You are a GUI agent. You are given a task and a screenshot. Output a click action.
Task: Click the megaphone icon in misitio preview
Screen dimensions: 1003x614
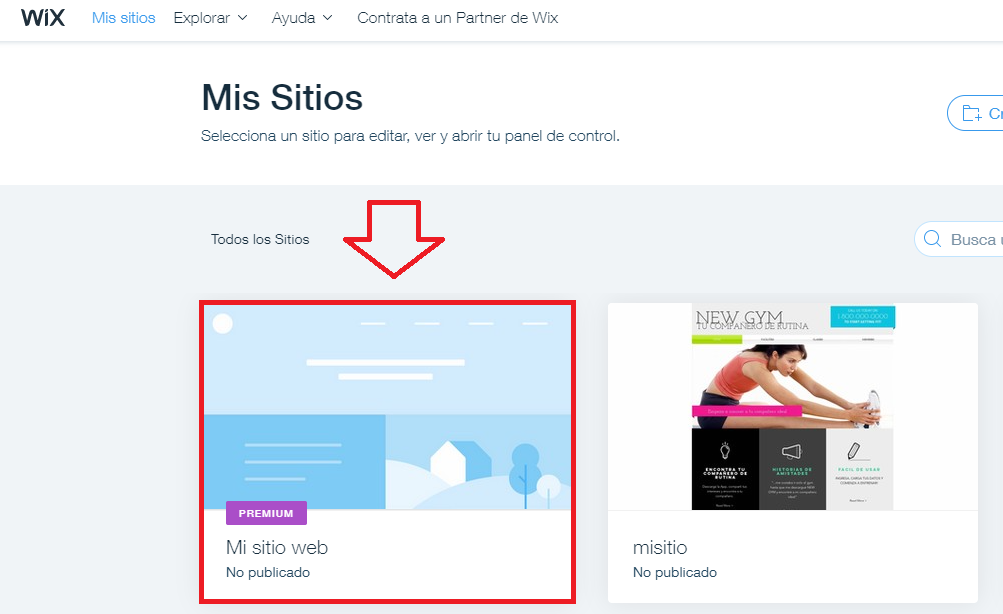pos(792,451)
